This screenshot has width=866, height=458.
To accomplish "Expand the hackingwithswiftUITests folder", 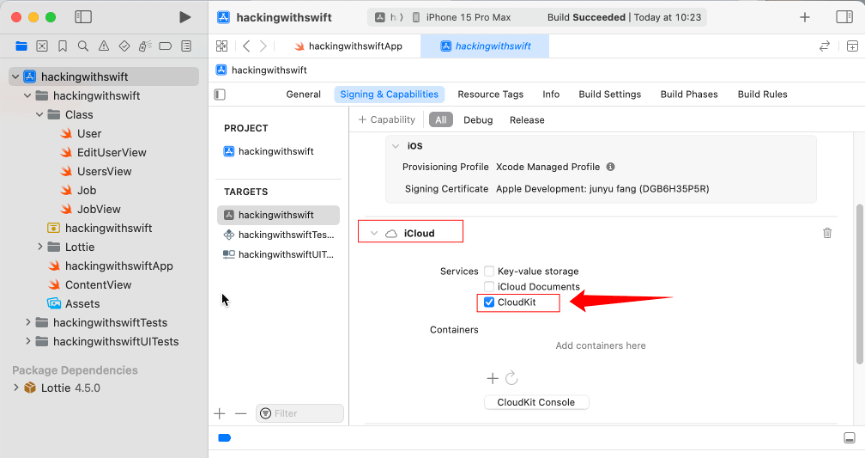I will click(x=28, y=341).
